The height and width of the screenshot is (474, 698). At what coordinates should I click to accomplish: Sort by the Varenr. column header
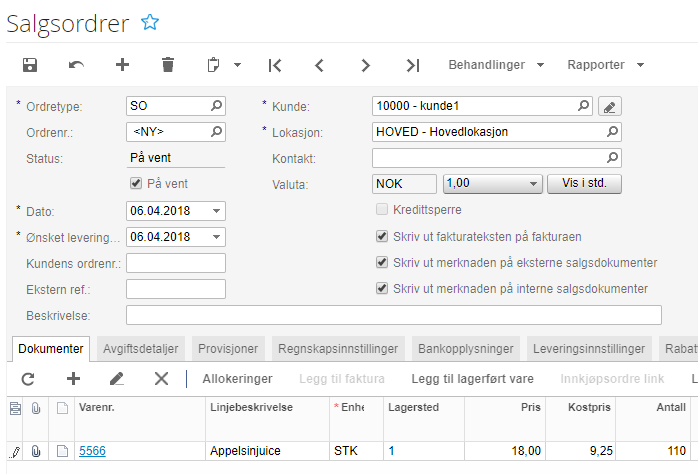coord(140,419)
